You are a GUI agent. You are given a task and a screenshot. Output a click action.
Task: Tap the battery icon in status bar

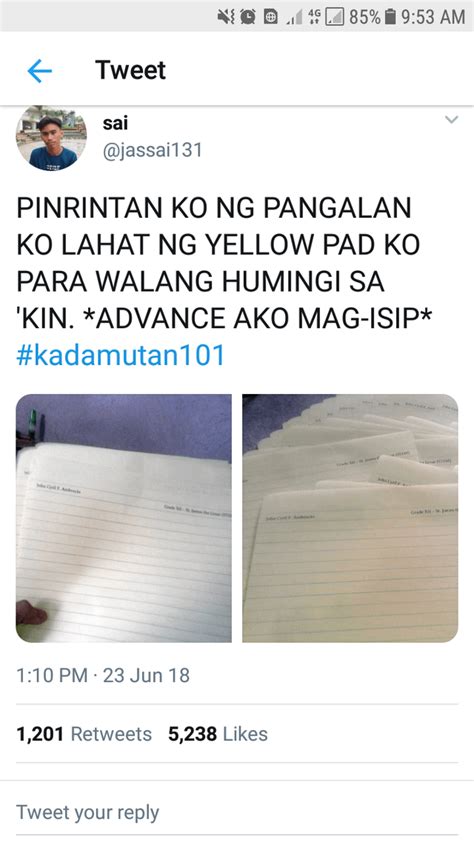tap(391, 17)
